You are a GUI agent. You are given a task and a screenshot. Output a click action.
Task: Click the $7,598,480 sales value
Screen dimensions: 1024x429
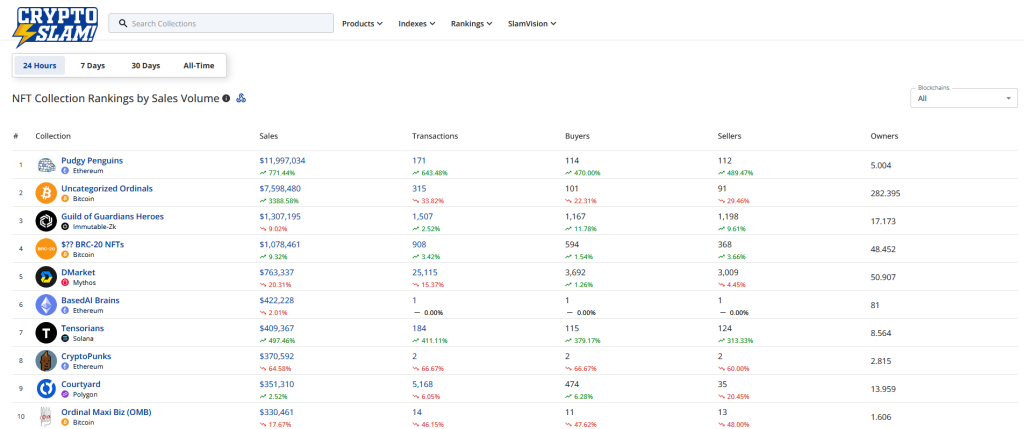(x=280, y=188)
